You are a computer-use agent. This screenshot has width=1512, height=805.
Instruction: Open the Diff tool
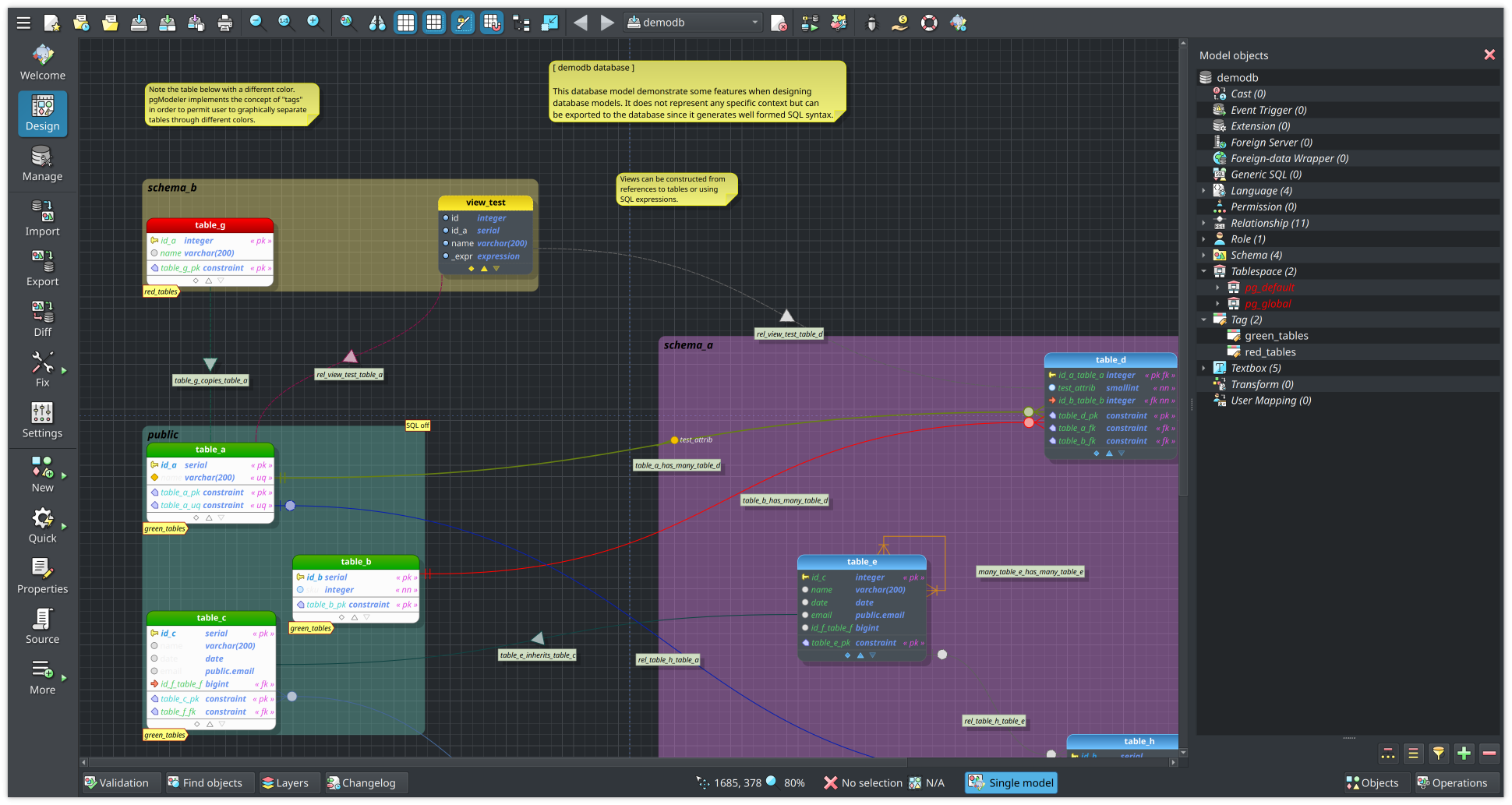(x=43, y=320)
